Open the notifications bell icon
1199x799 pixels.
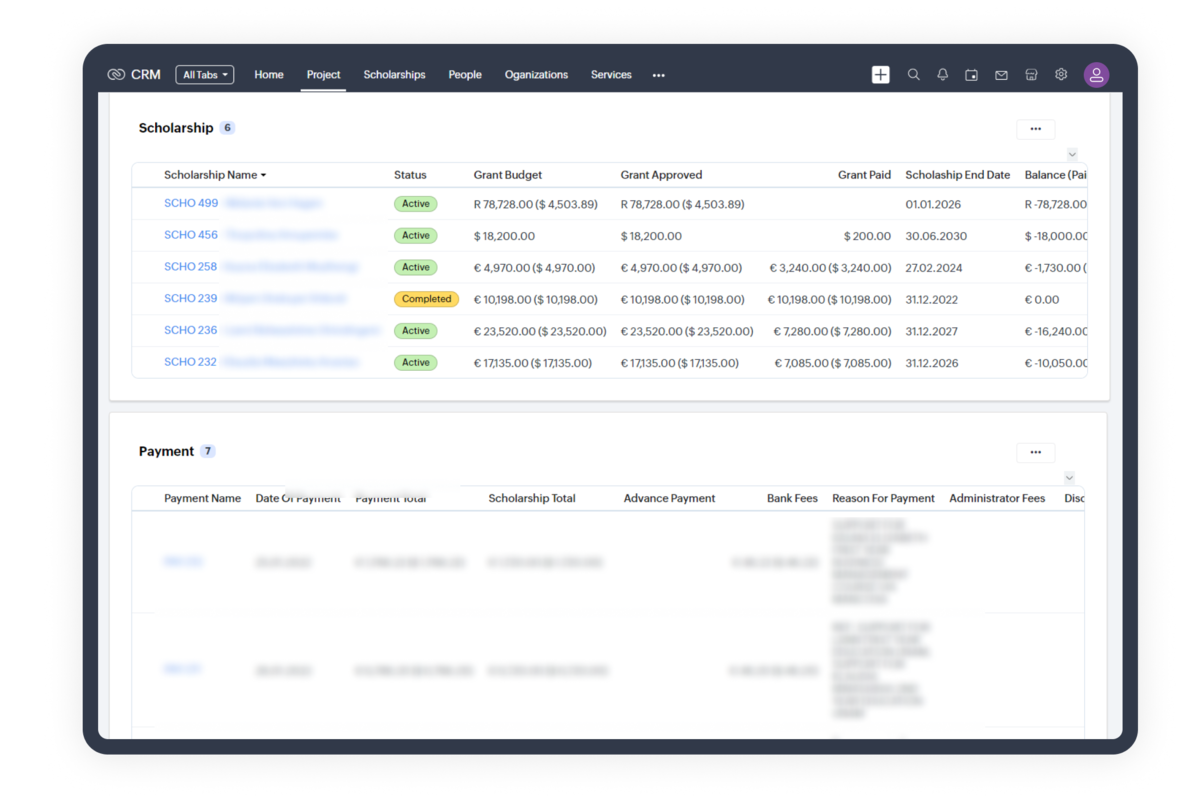pyautogui.click(x=942, y=75)
